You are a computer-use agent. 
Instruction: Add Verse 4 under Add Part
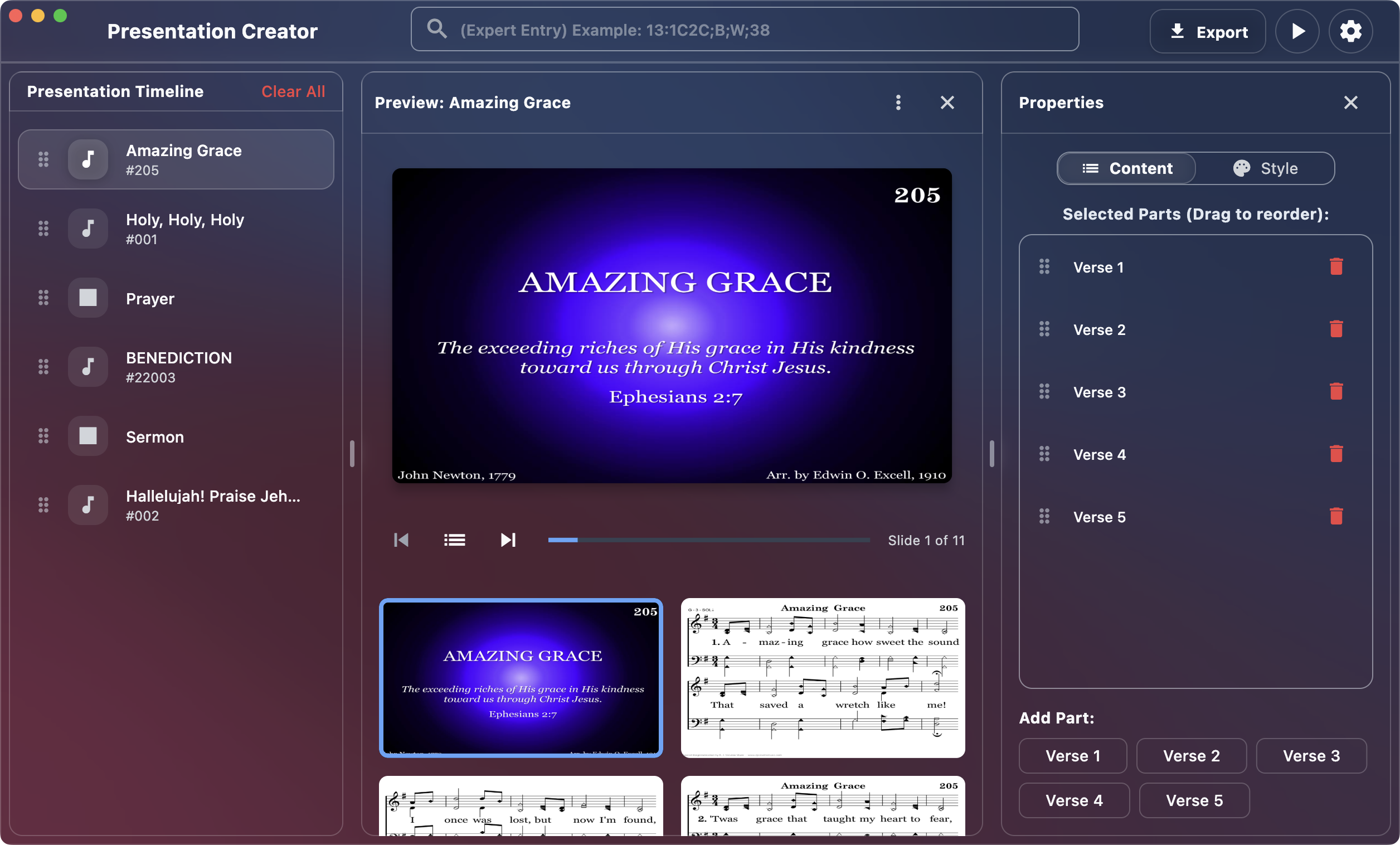(1073, 800)
